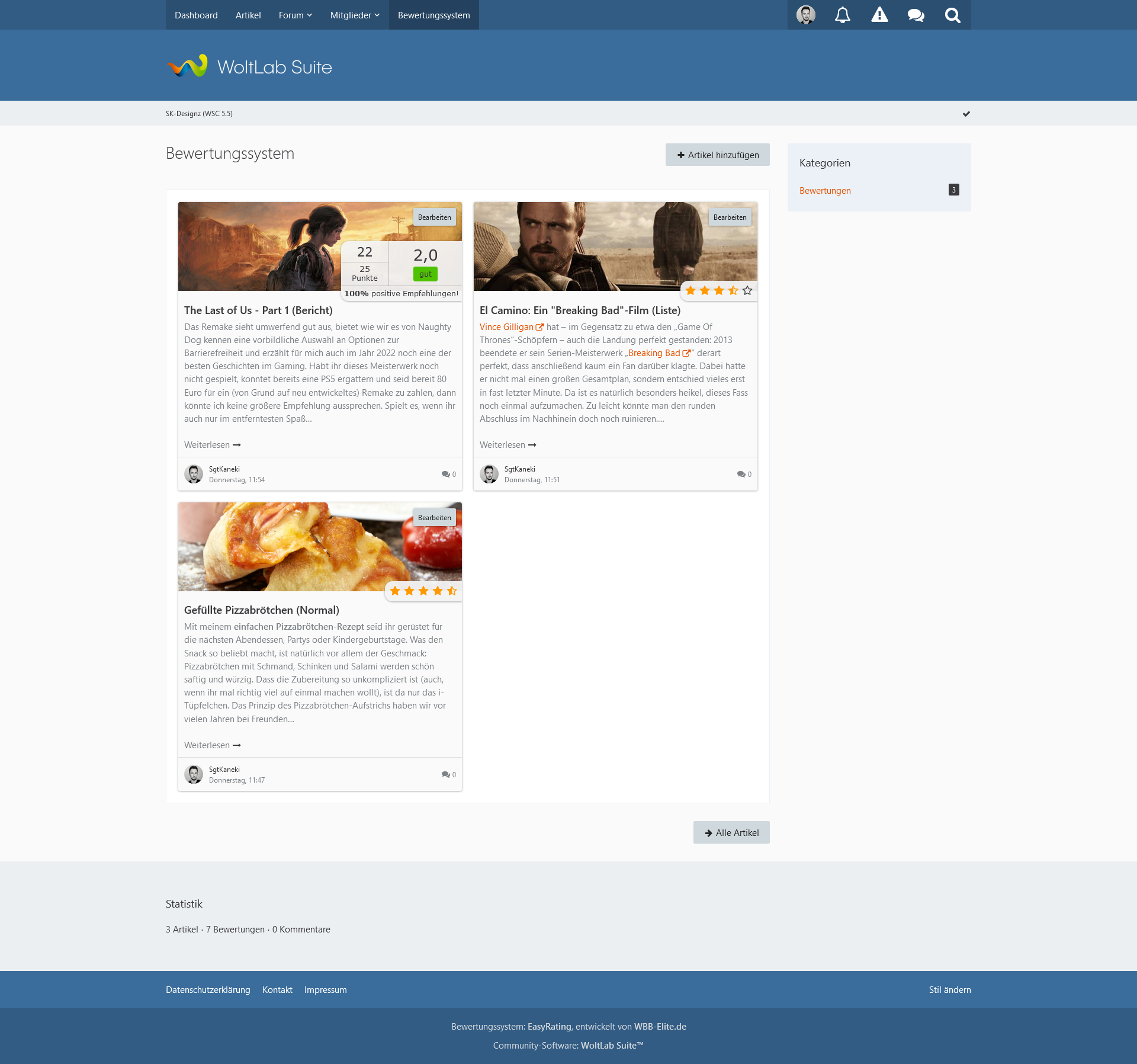1137x1064 pixels.
Task: Expand the Forum dropdown menu
Action: tap(295, 15)
